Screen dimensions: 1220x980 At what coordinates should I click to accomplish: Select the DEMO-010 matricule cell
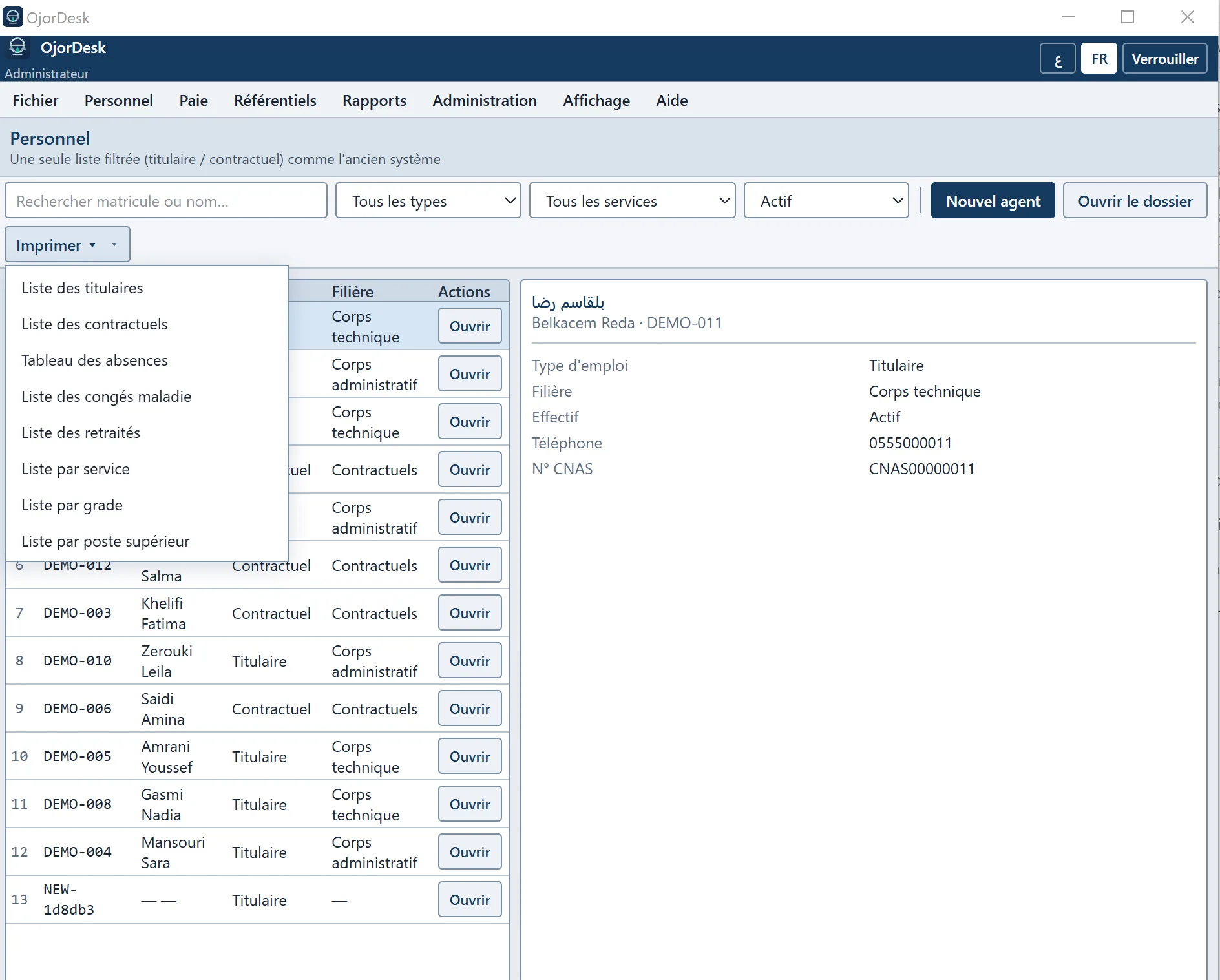78,661
